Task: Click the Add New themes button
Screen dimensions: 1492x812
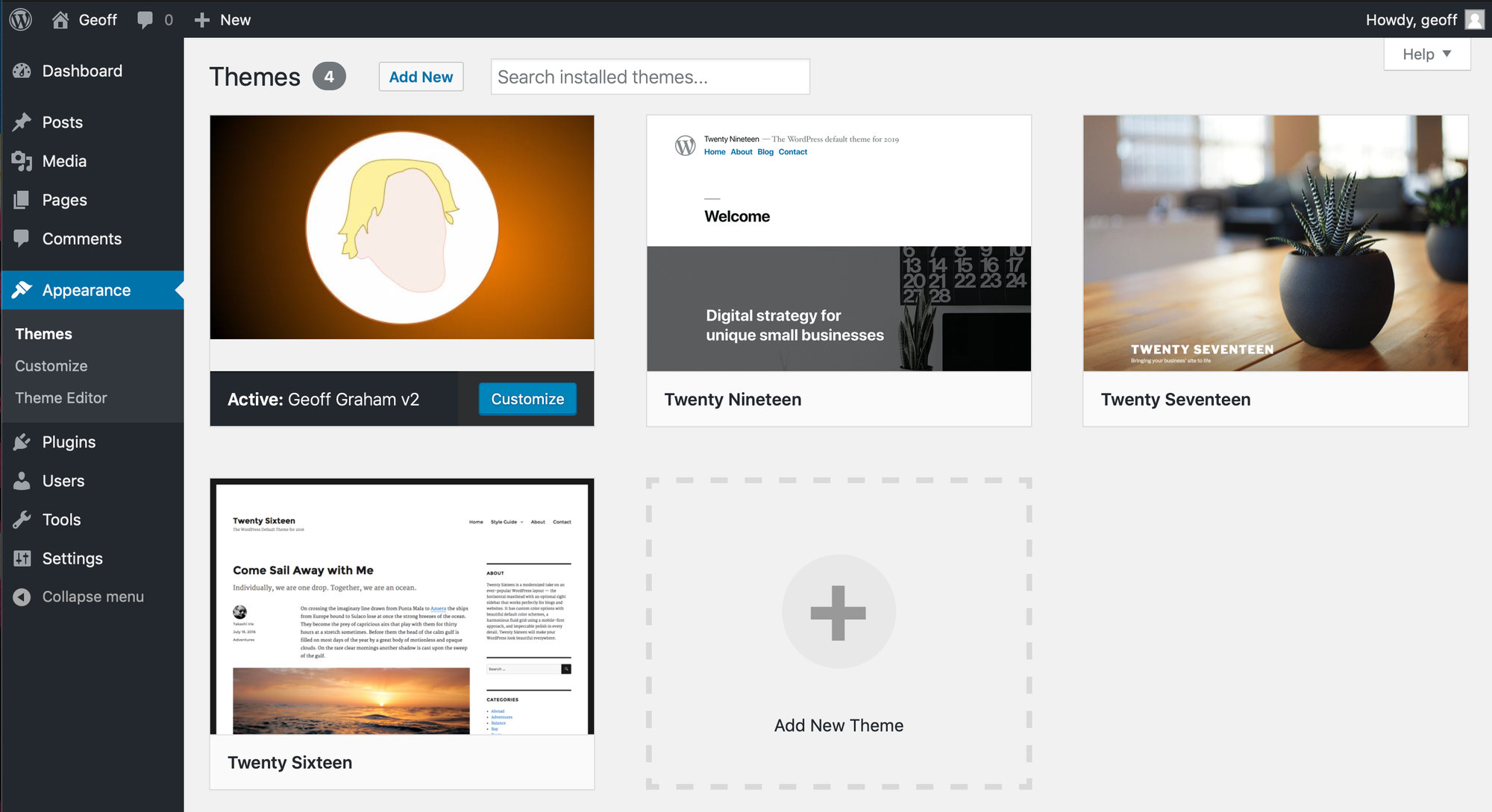Action: coord(420,76)
